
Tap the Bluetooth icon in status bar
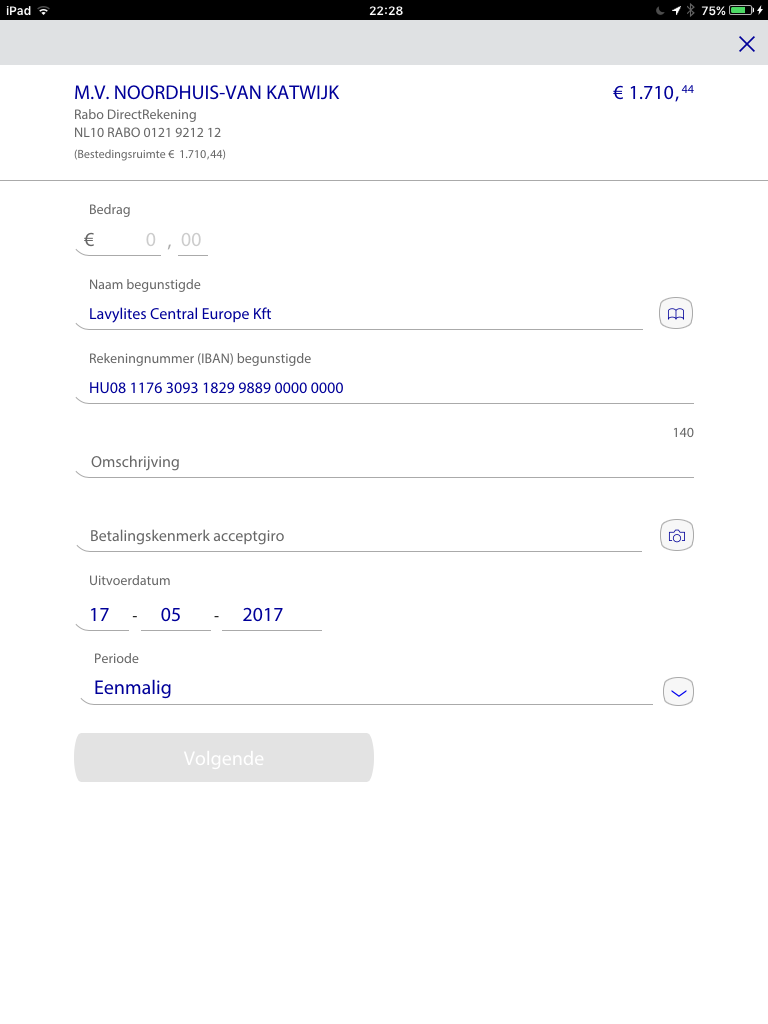pyautogui.click(x=690, y=10)
